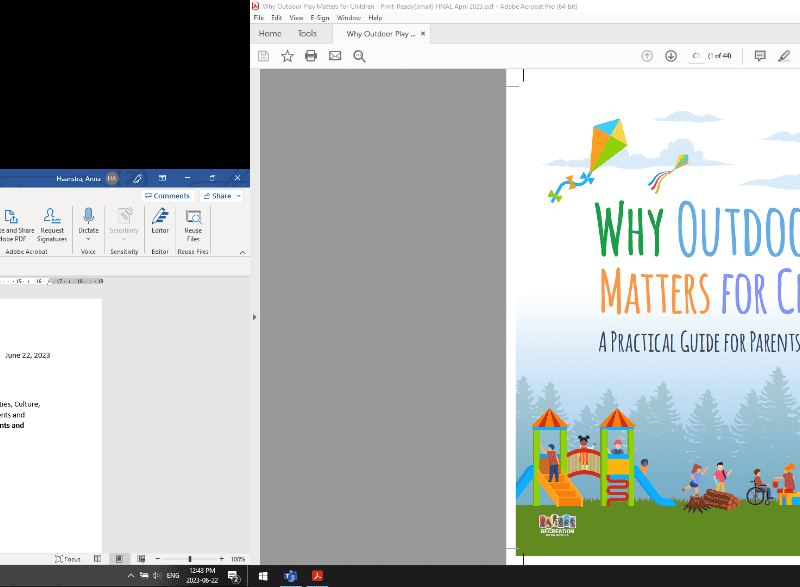The height and width of the screenshot is (587, 800).
Task: Click the Comments button in Word
Action: [166, 196]
